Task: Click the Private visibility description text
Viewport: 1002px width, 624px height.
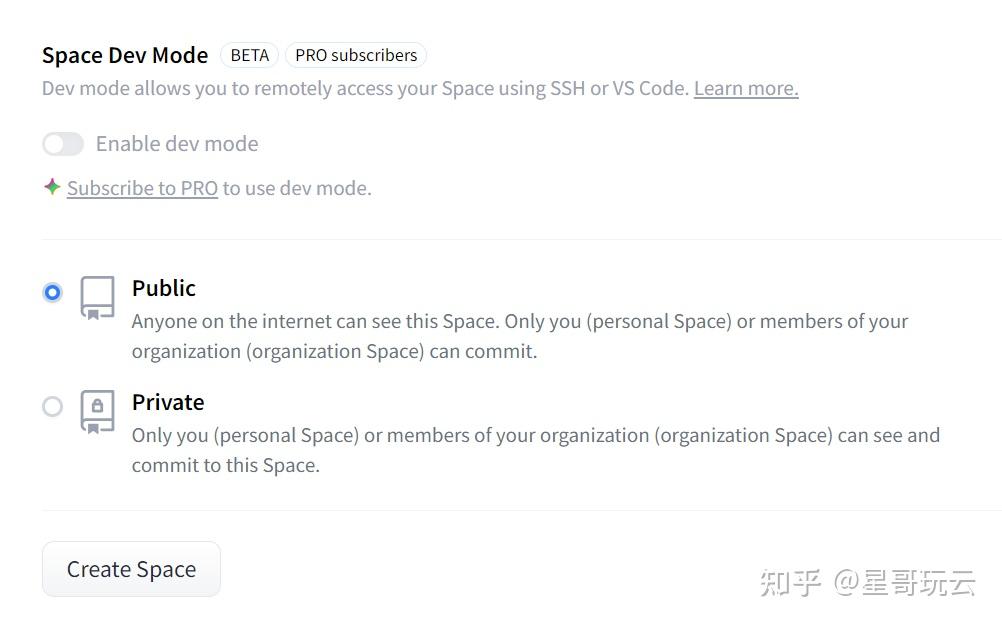Action: [x=535, y=450]
